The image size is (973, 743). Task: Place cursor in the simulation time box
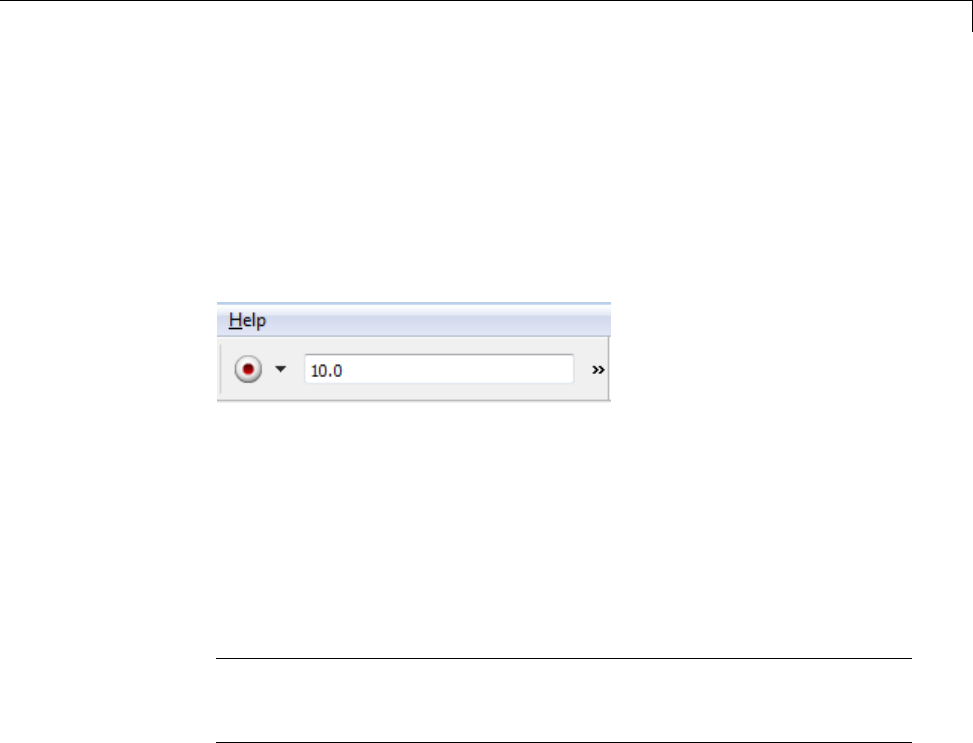(x=439, y=369)
